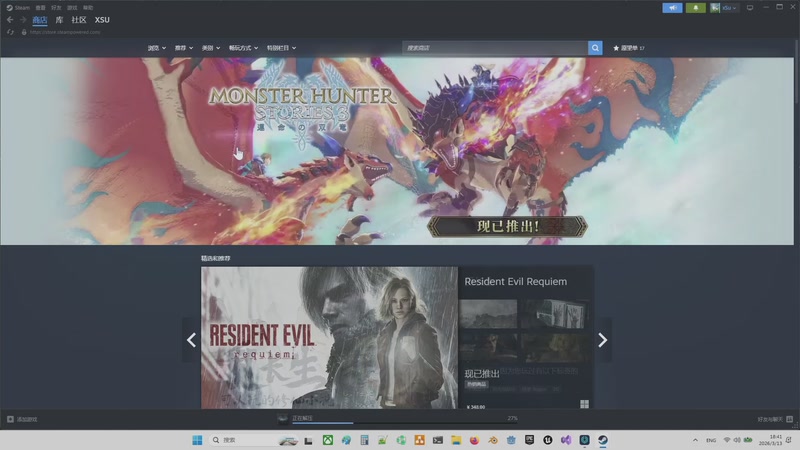Open Epic Games Launcher taskbar icon
The height and width of the screenshot is (450, 800).
pos(529,440)
